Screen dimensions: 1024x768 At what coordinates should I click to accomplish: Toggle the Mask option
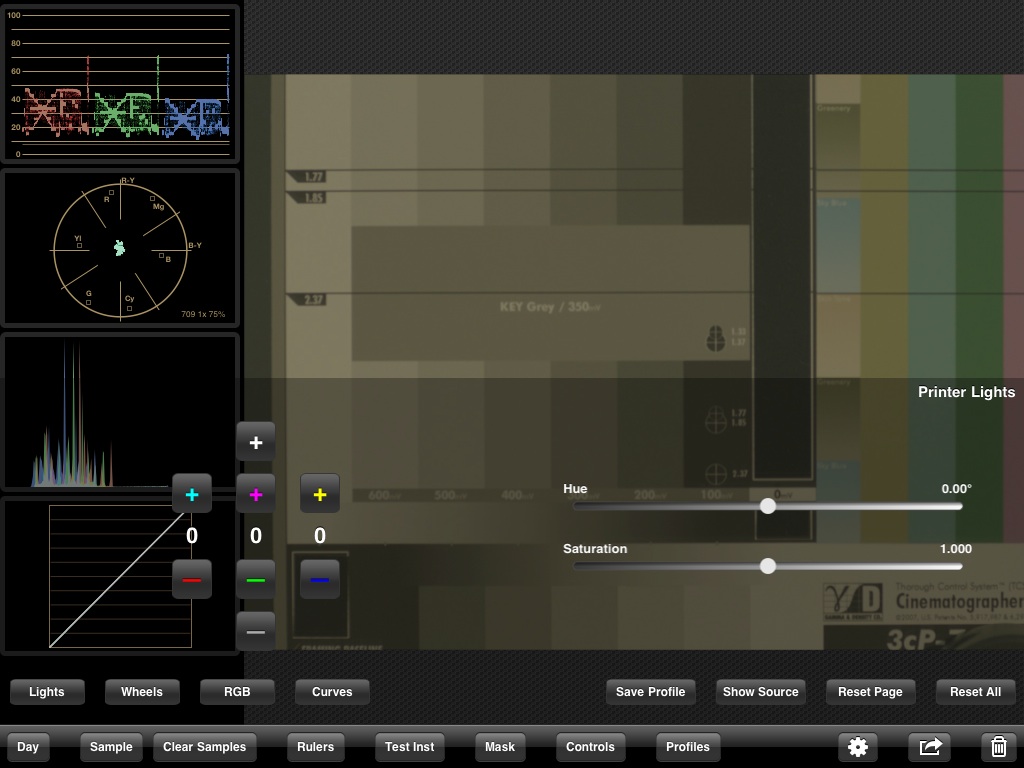tap(500, 746)
